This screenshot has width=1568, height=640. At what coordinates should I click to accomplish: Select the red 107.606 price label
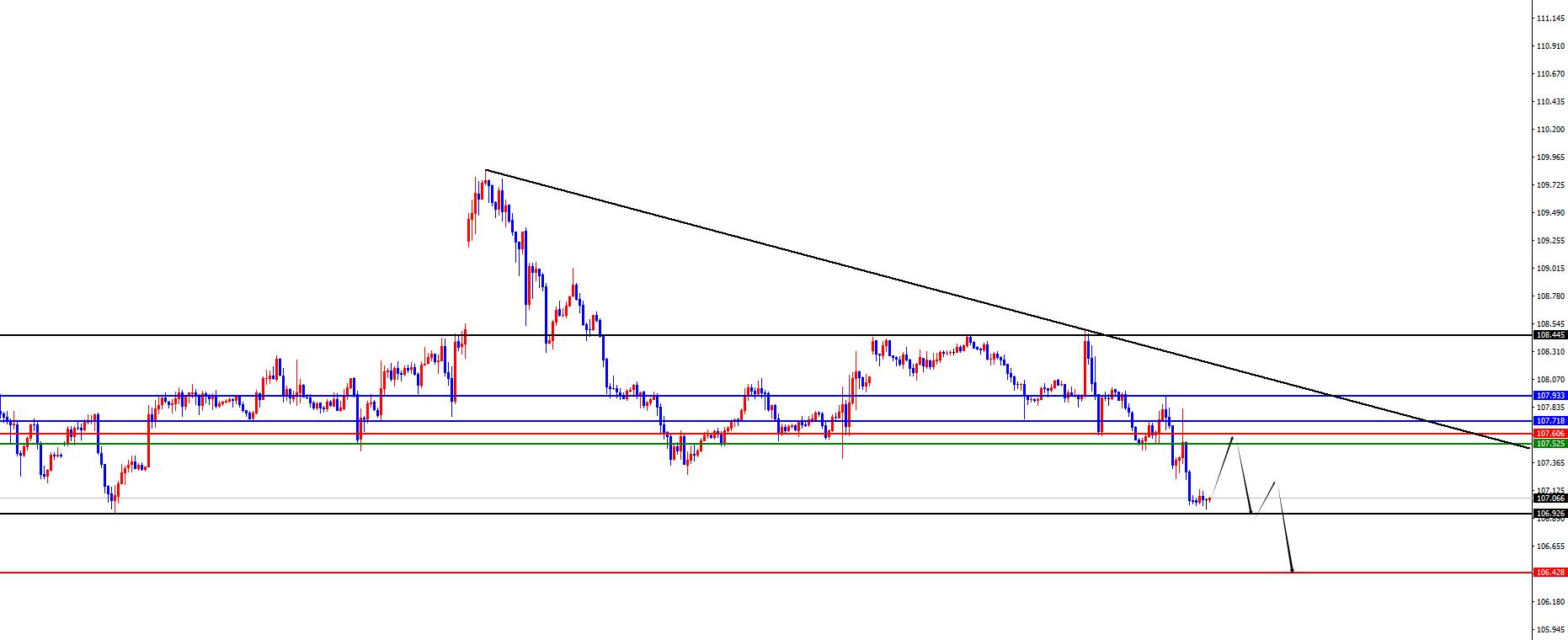coord(1549,434)
